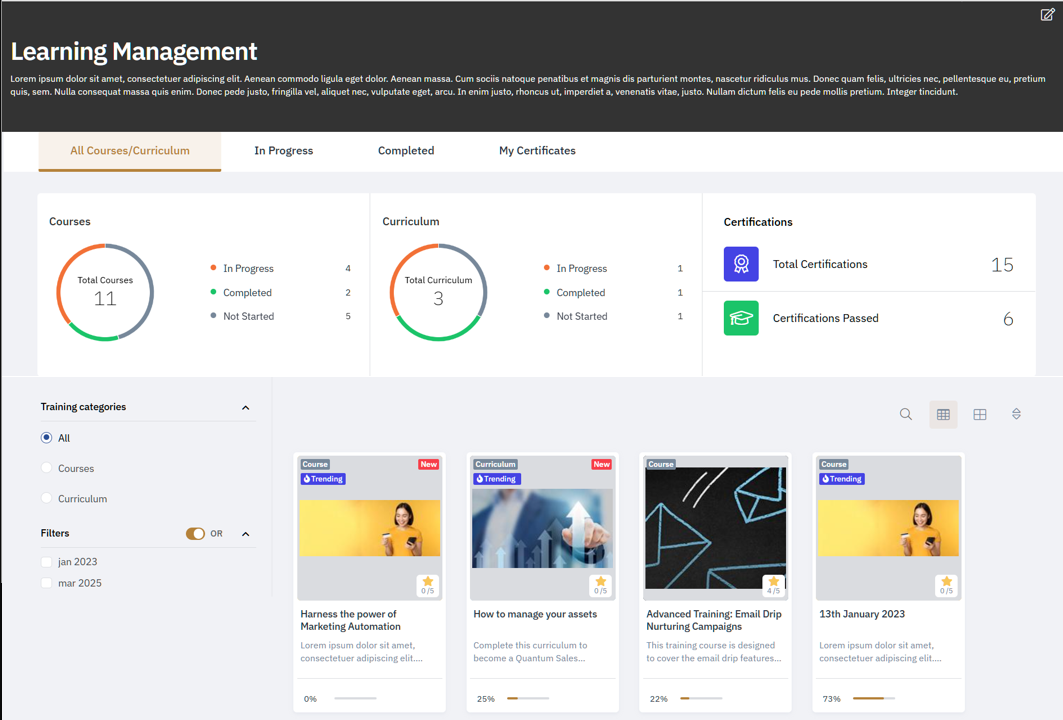The width and height of the screenshot is (1063, 720).
Task: Switch to the In Progress tab
Action: pyautogui.click(x=283, y=151)
